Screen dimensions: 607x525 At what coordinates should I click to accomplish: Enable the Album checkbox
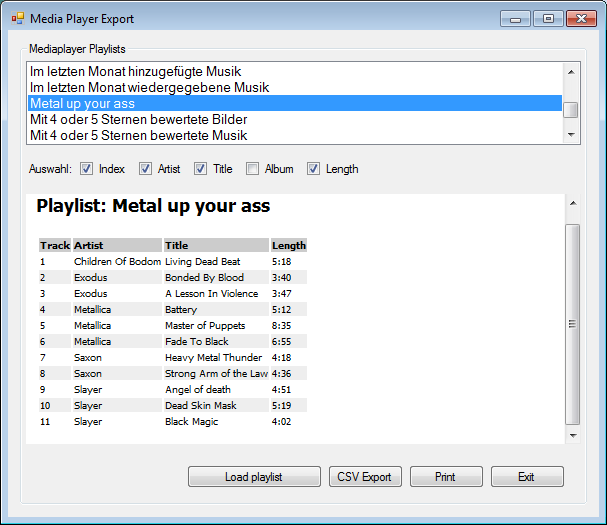click(252, 169)
